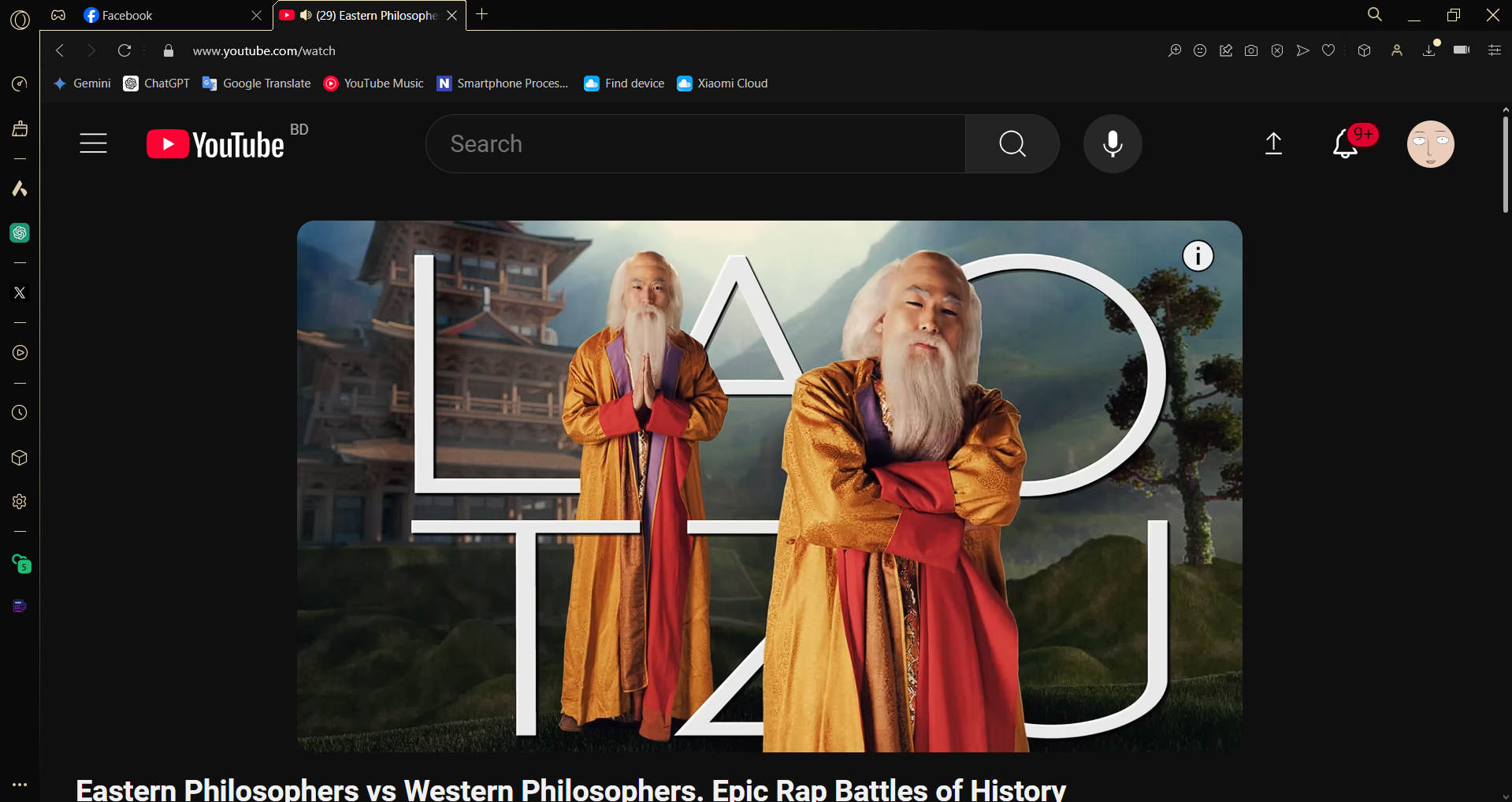Open the purple news icon in sidebar
Image resolution: width=1512 pixels, height=802 pixels.
click(20, 606)
